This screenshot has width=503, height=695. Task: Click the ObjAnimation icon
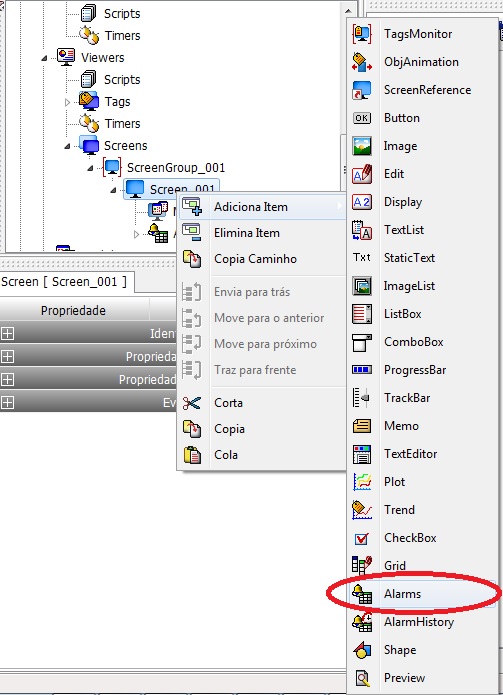click(x=362, y=62)
